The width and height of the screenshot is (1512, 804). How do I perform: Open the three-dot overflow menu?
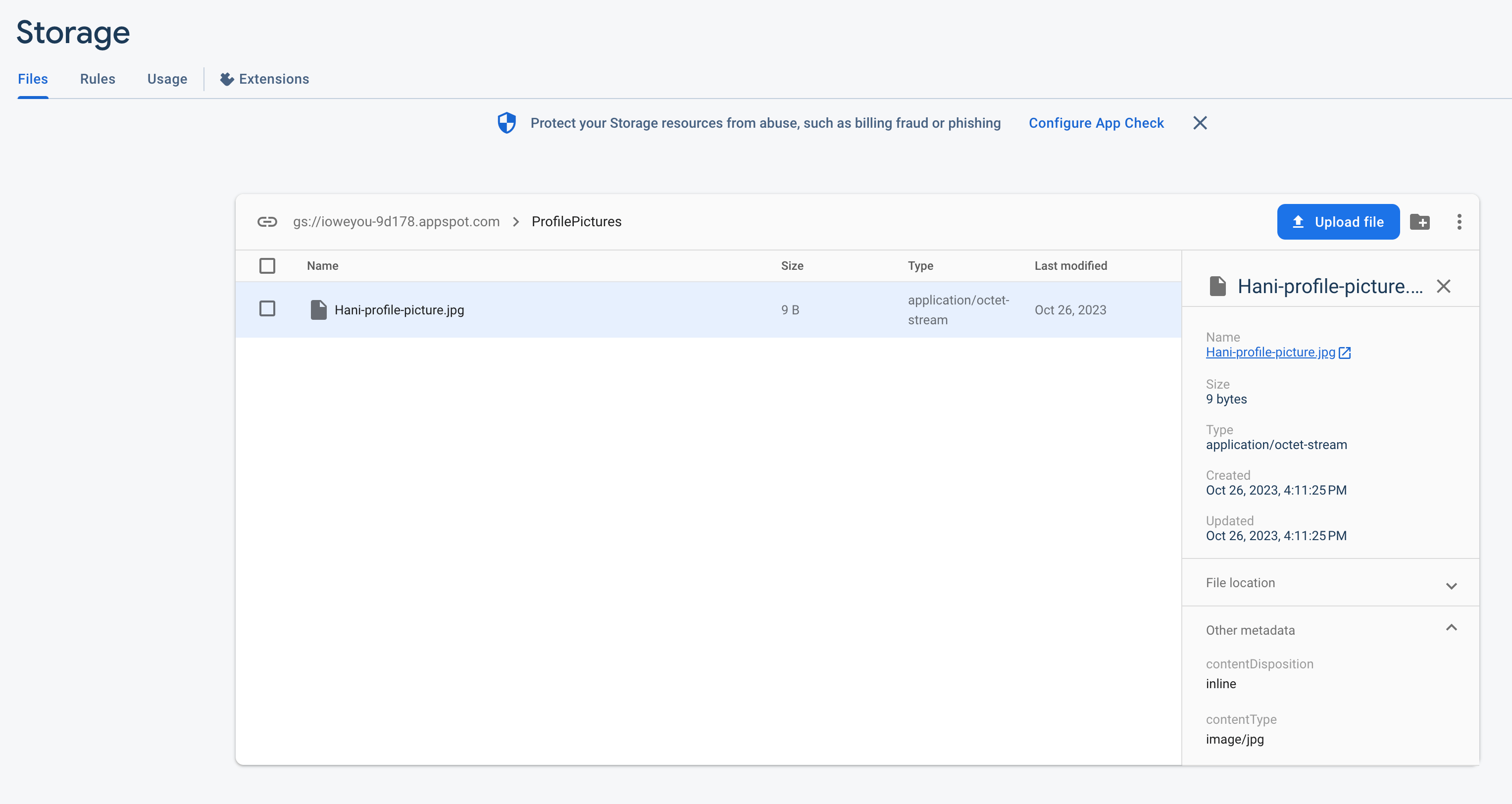[1460, 221]
